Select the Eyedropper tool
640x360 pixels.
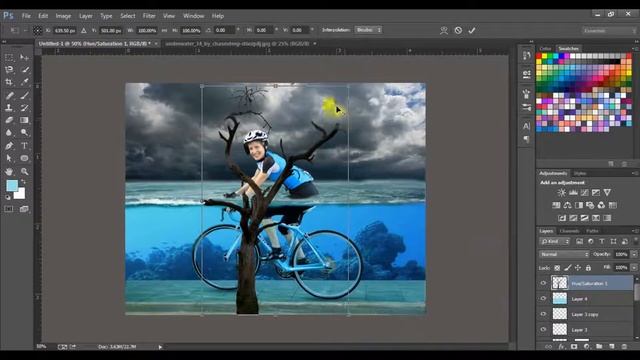coord(24,82)
